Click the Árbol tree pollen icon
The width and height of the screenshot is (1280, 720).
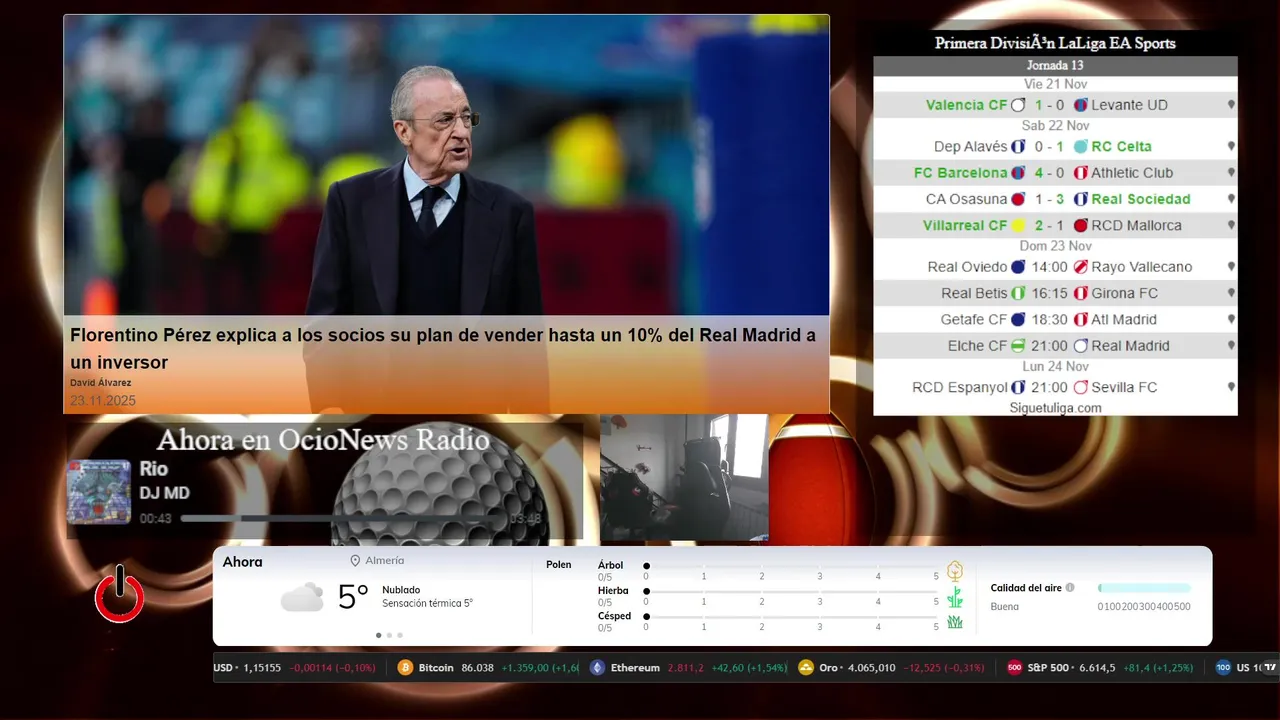[955, 571]
